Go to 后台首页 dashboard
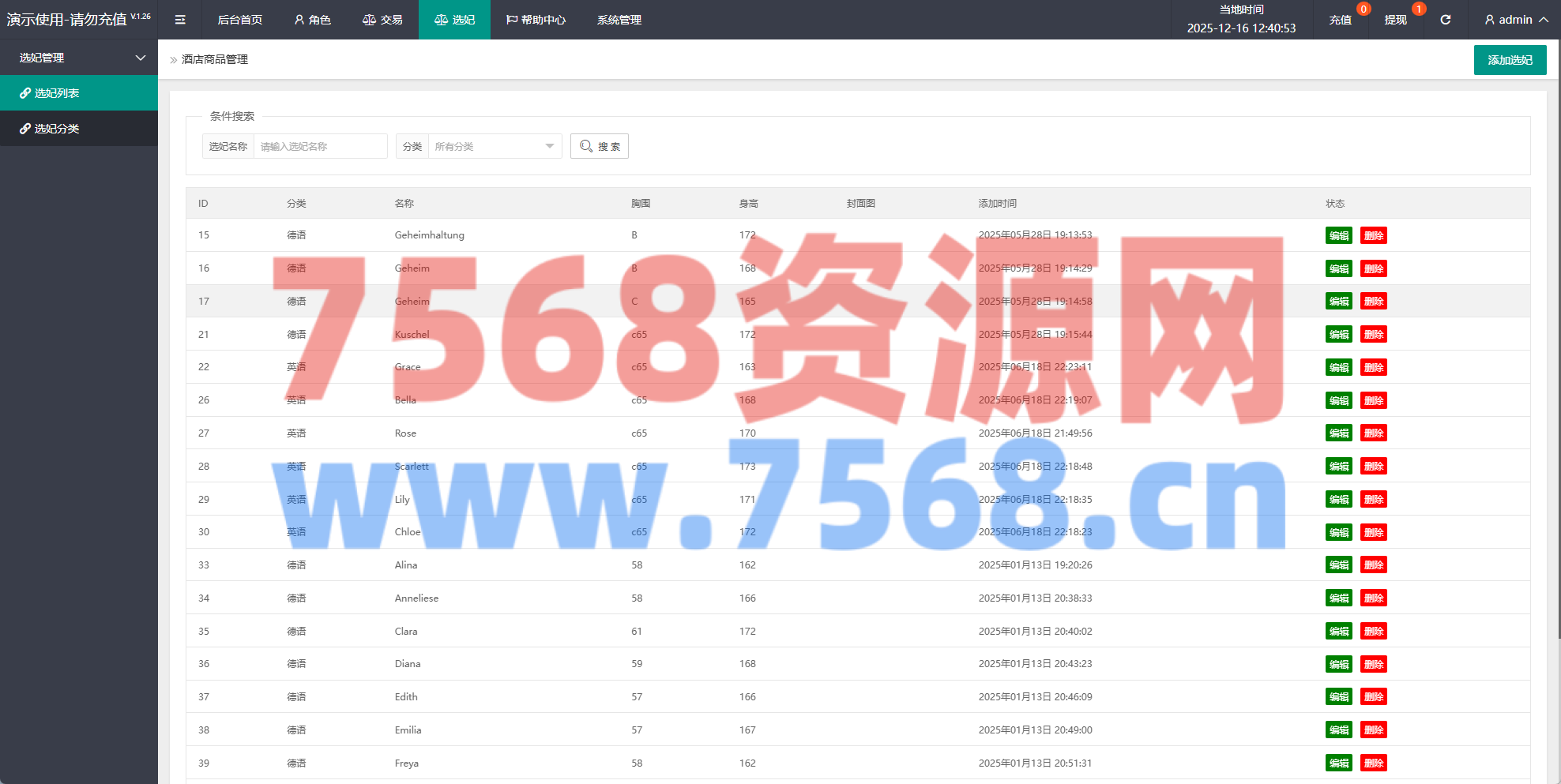The width and height of the screenshot is (1561, 784). coord(240,20)
